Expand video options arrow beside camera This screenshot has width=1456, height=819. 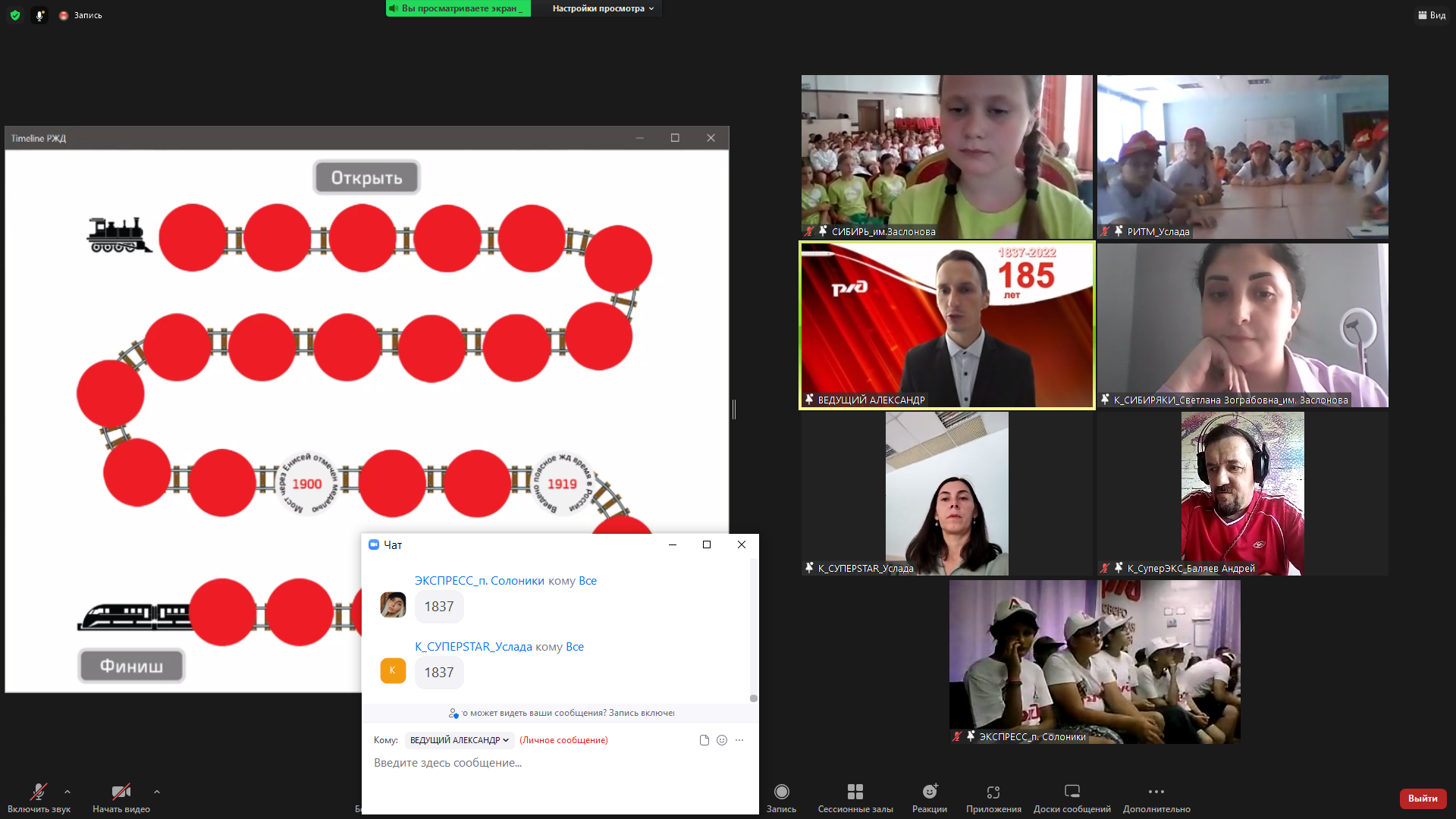157,792
